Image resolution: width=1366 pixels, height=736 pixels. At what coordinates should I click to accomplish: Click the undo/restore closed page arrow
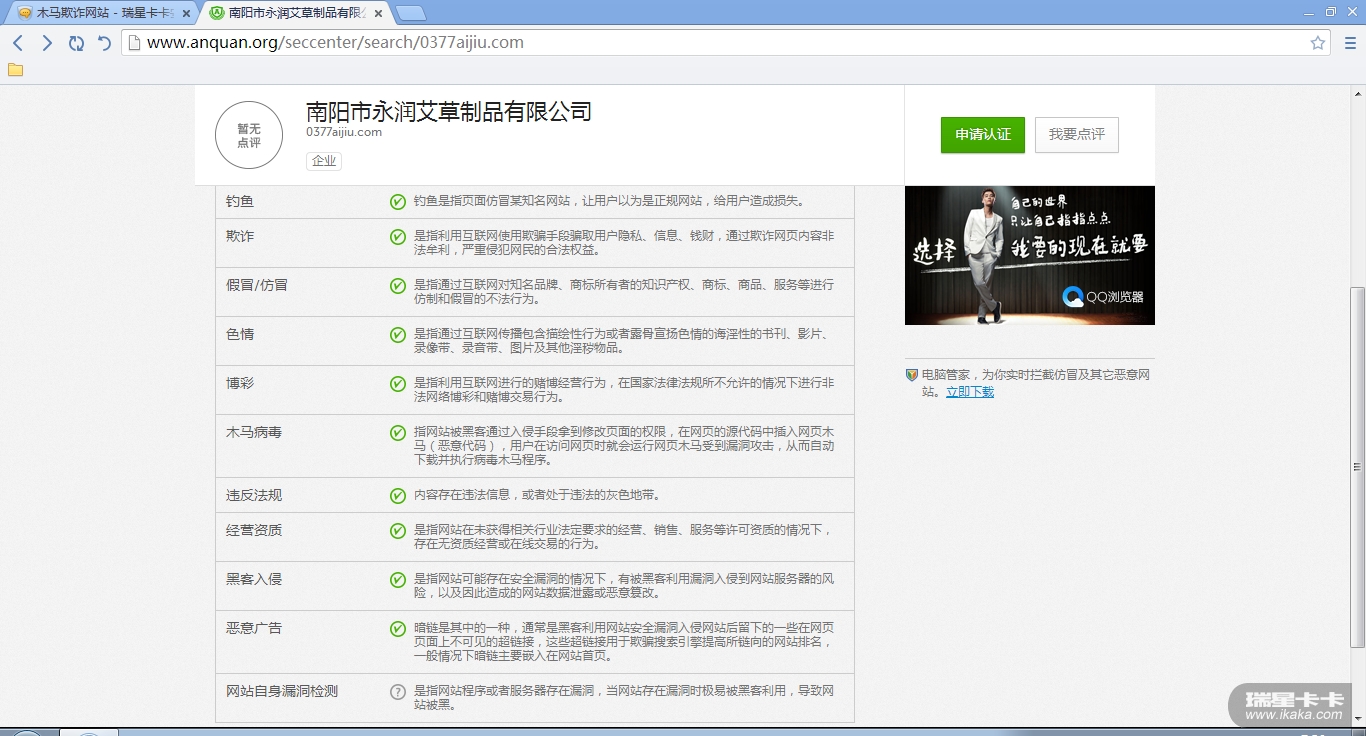104,43
